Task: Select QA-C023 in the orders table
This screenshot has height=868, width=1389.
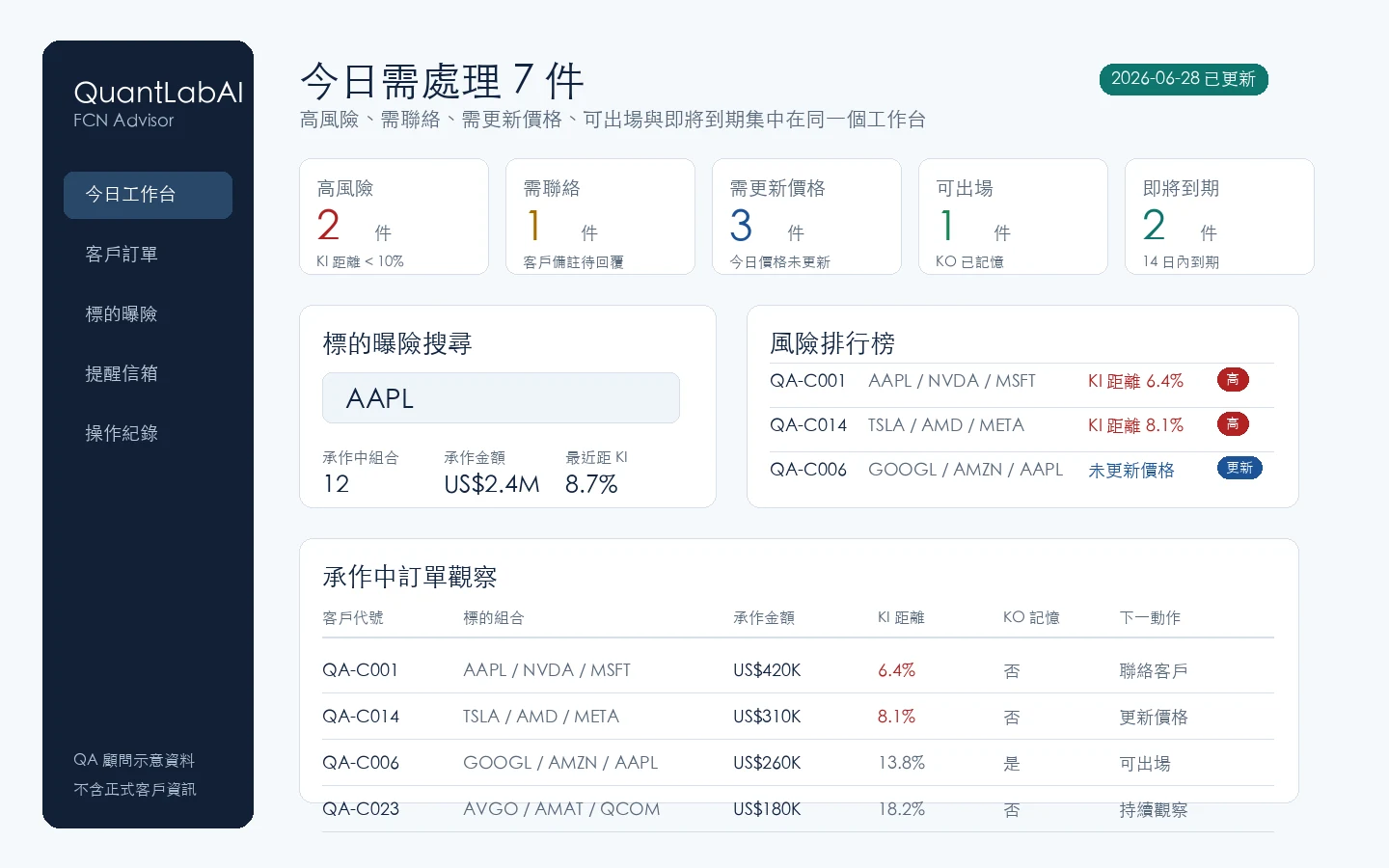Action: tap(361, 809)
